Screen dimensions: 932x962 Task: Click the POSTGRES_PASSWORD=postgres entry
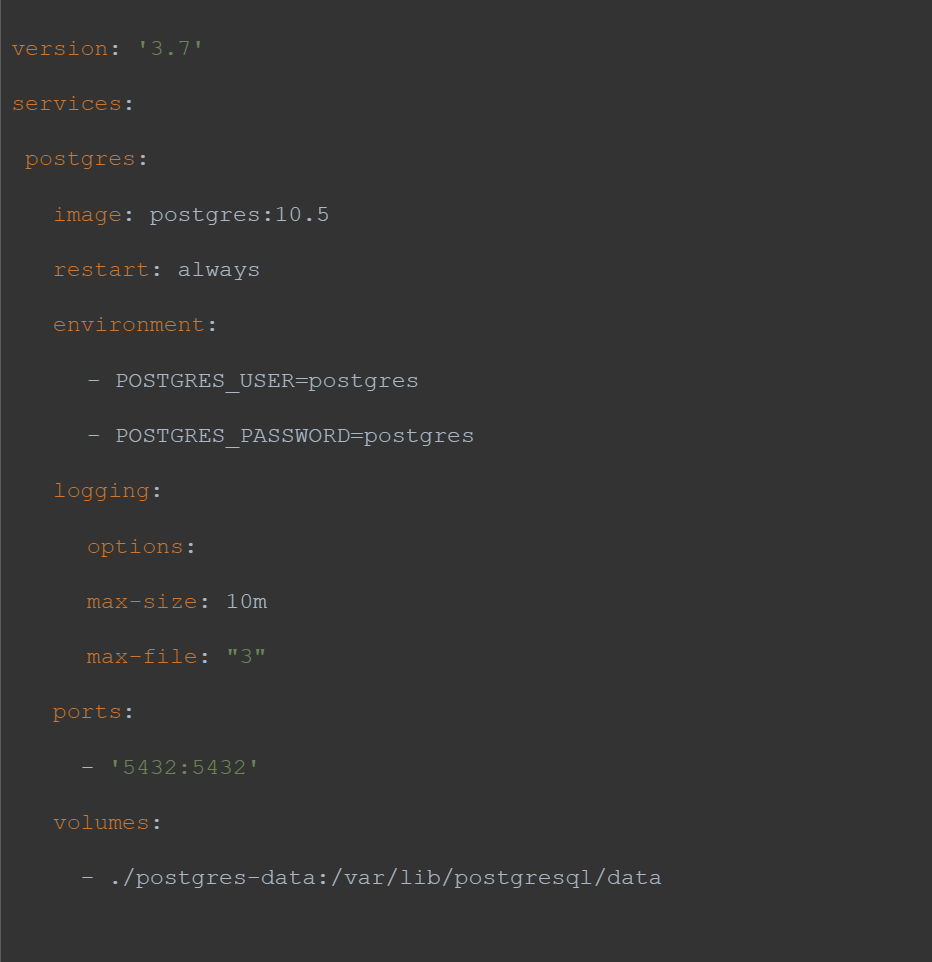[294, 436]
